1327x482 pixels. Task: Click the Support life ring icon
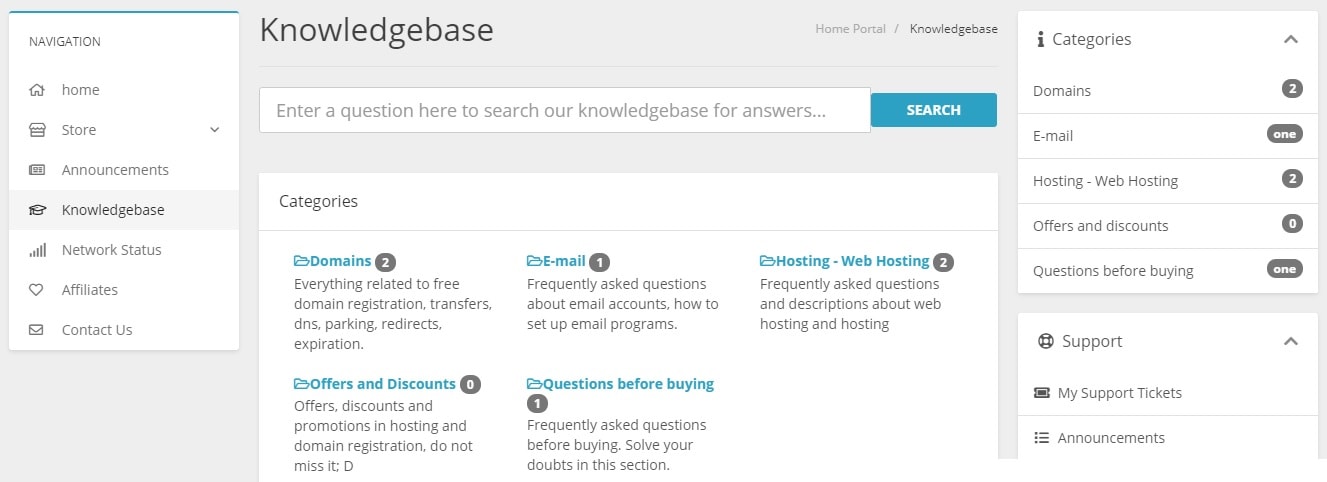pos(1046,341)
